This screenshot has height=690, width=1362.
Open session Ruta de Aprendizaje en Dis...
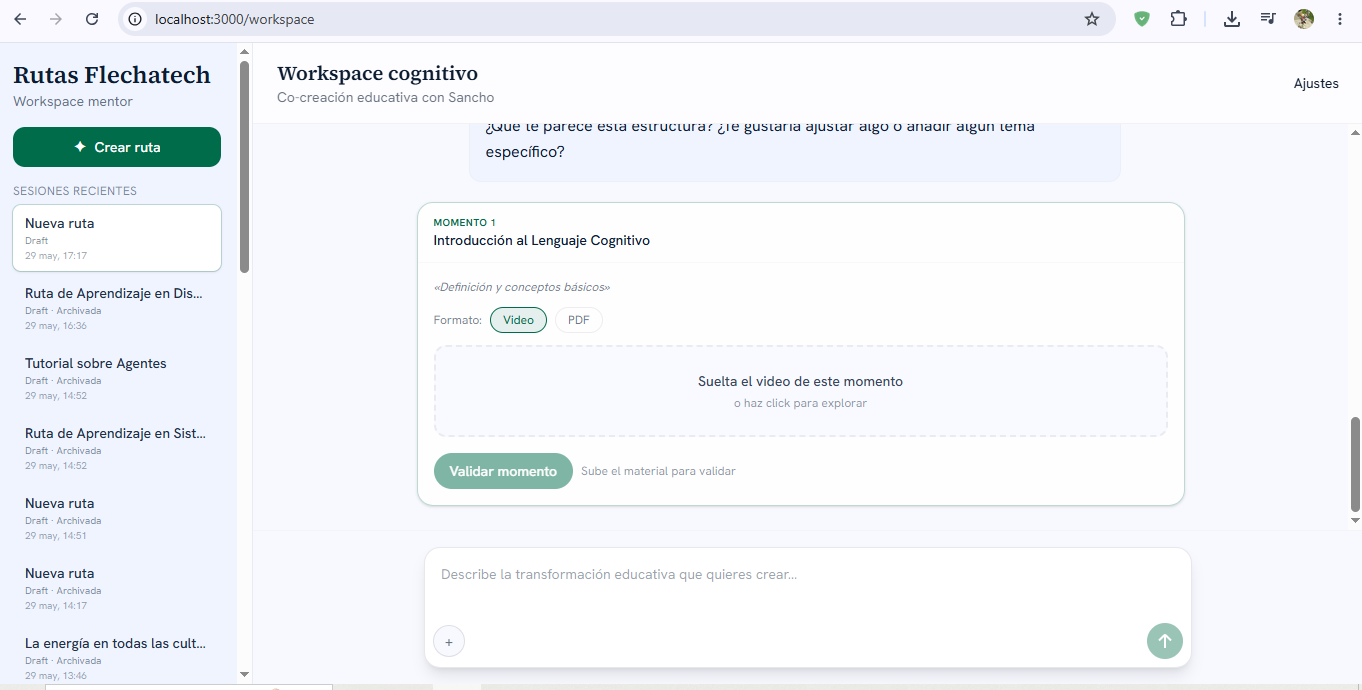(x=117, y=308)
